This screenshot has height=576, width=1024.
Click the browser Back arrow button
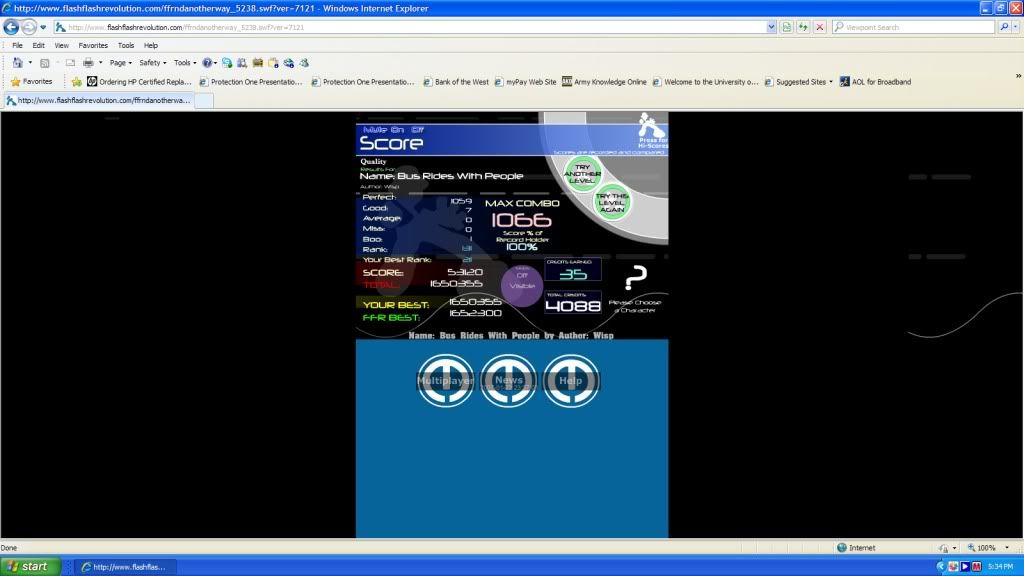tap(12, 27)
